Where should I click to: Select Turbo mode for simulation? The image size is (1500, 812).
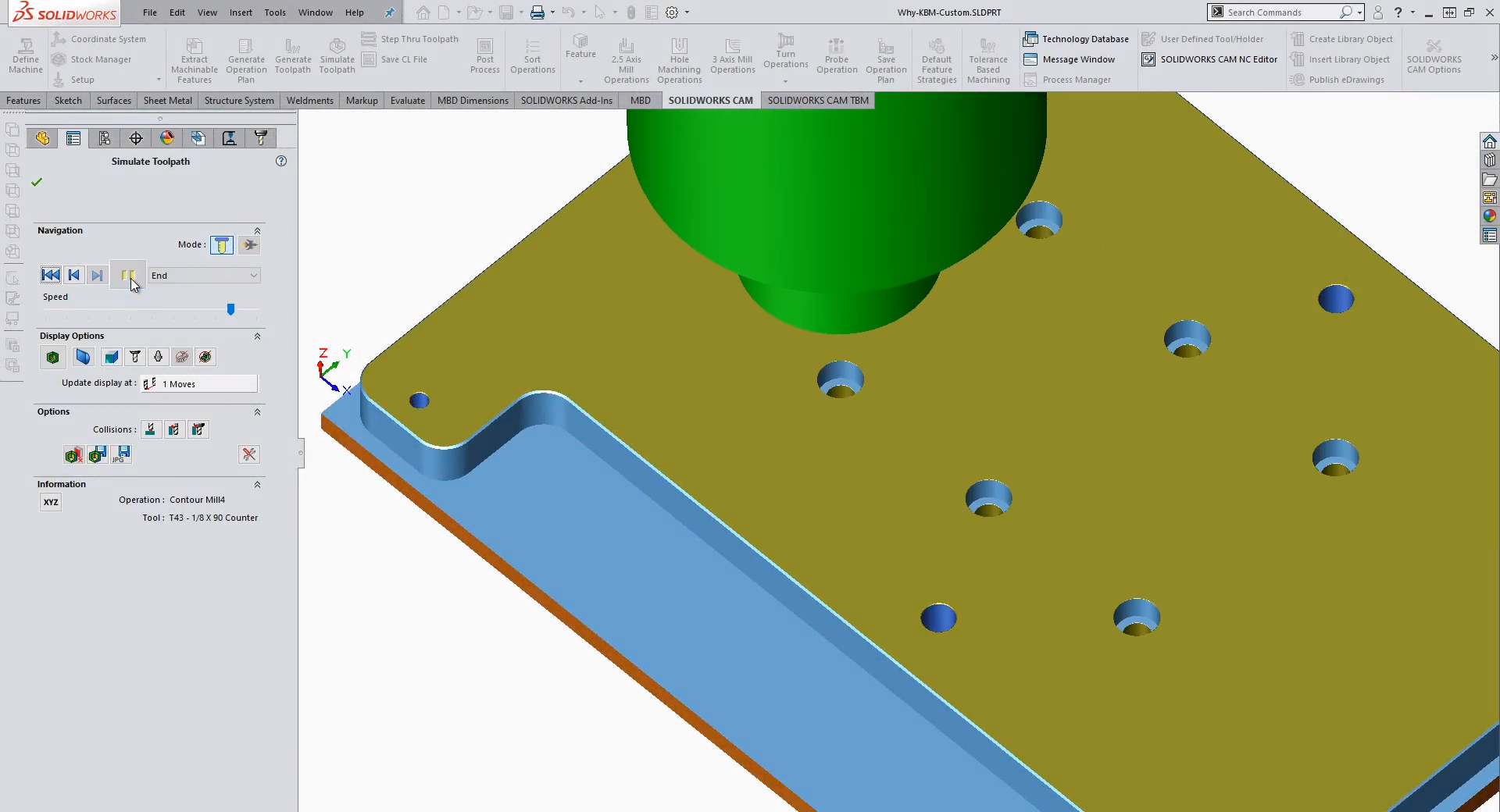[x=250, y=245]
